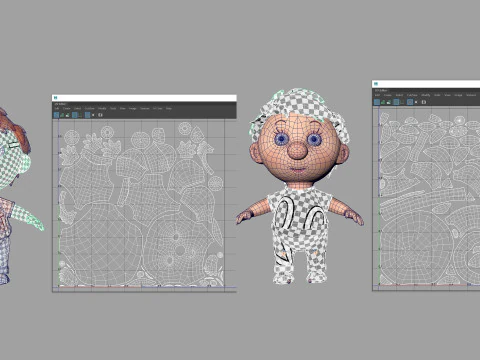The image size is (480, 360).
Task: Click the white X icon in right UV Editor toolbar
Action: pos(416,102)
